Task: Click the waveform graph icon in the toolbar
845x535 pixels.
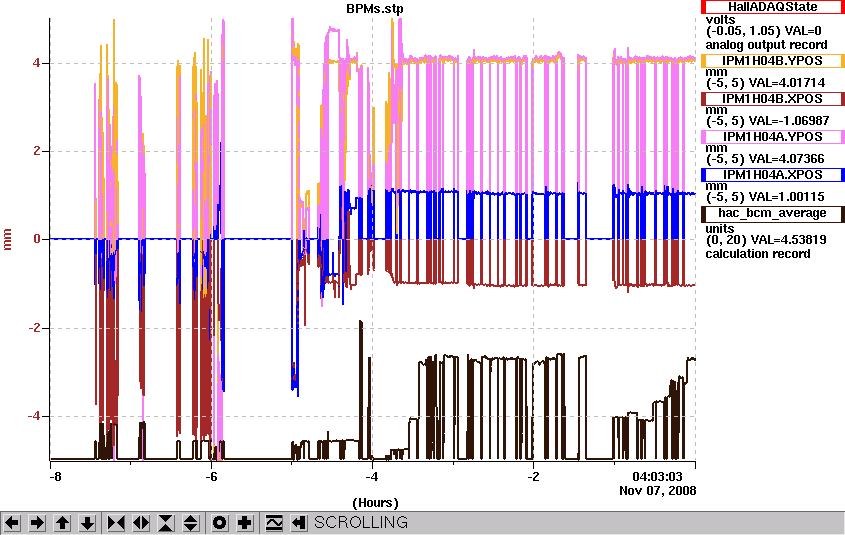Action: click(274, 523)
